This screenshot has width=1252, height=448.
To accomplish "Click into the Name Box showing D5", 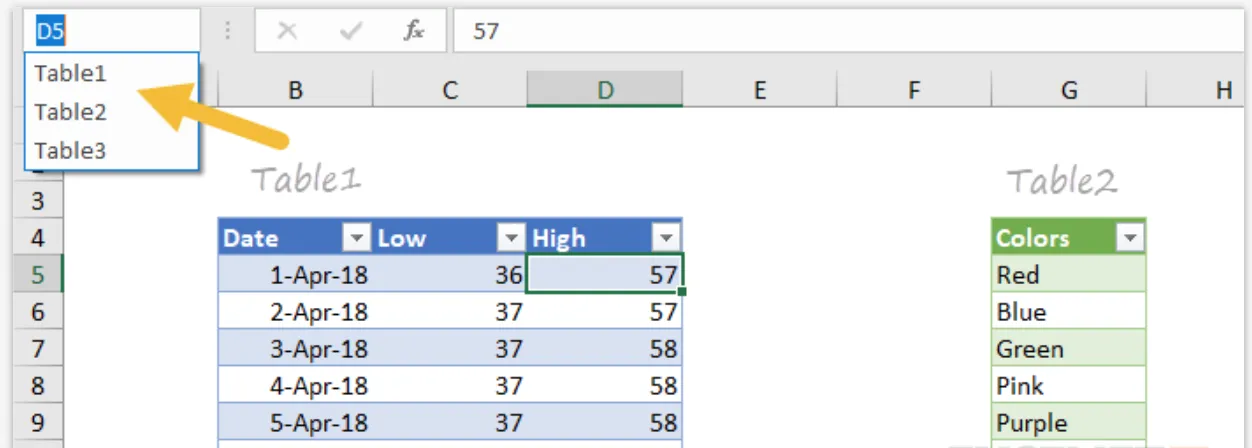I will (x=112, y=31).
